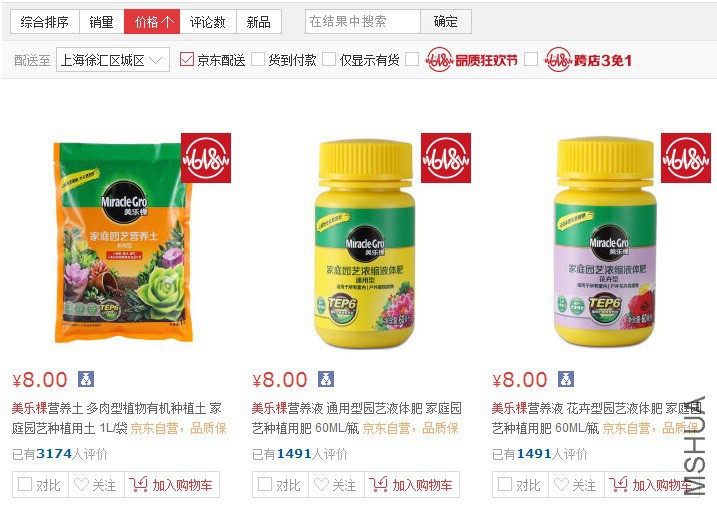Open the 上海徐汇区城区 delivery dropdown
Screen dimensions: 717x511
click(x=112, y=60)
